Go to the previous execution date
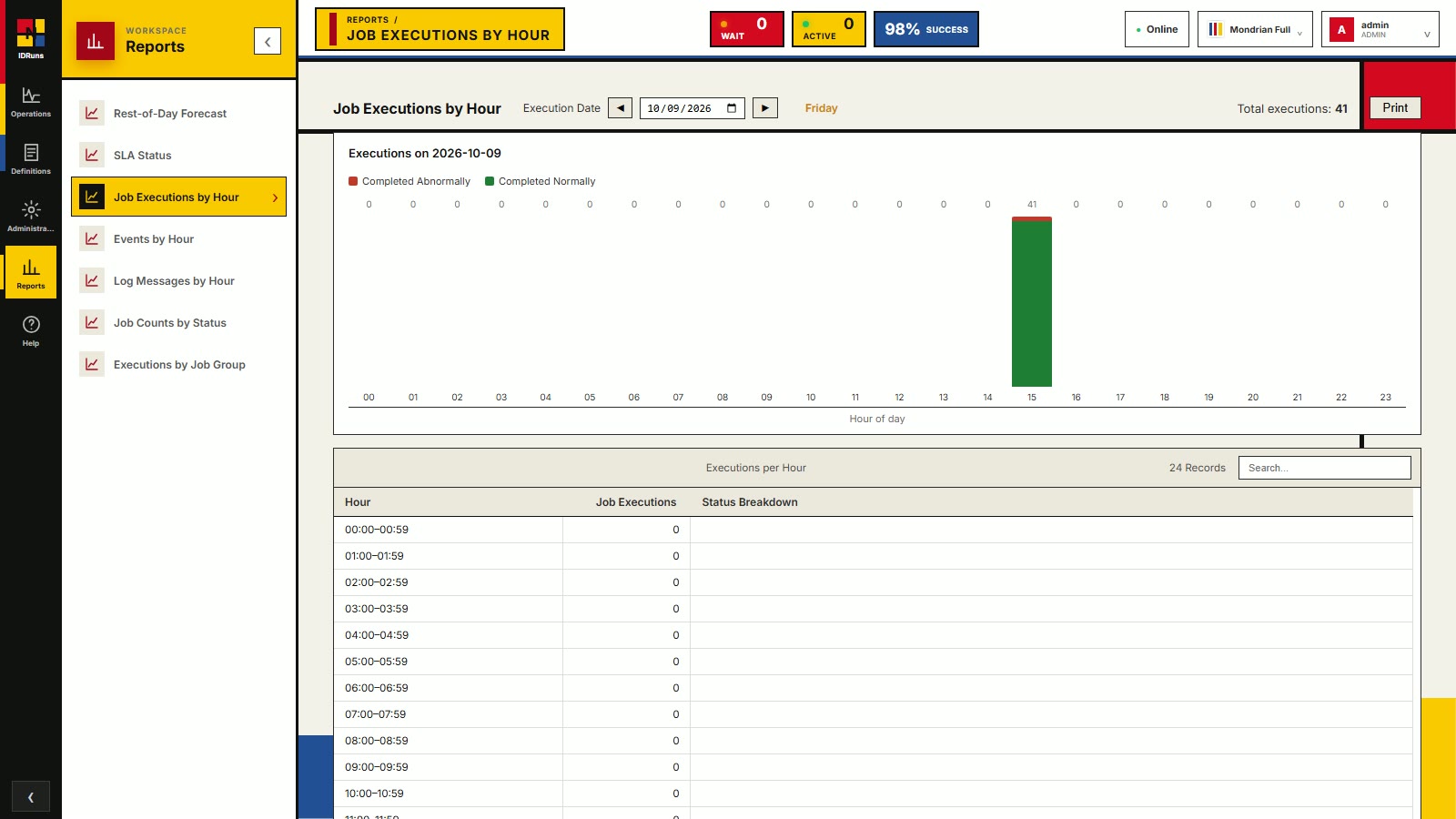The image size is (1456, 819). coord(621,108)
